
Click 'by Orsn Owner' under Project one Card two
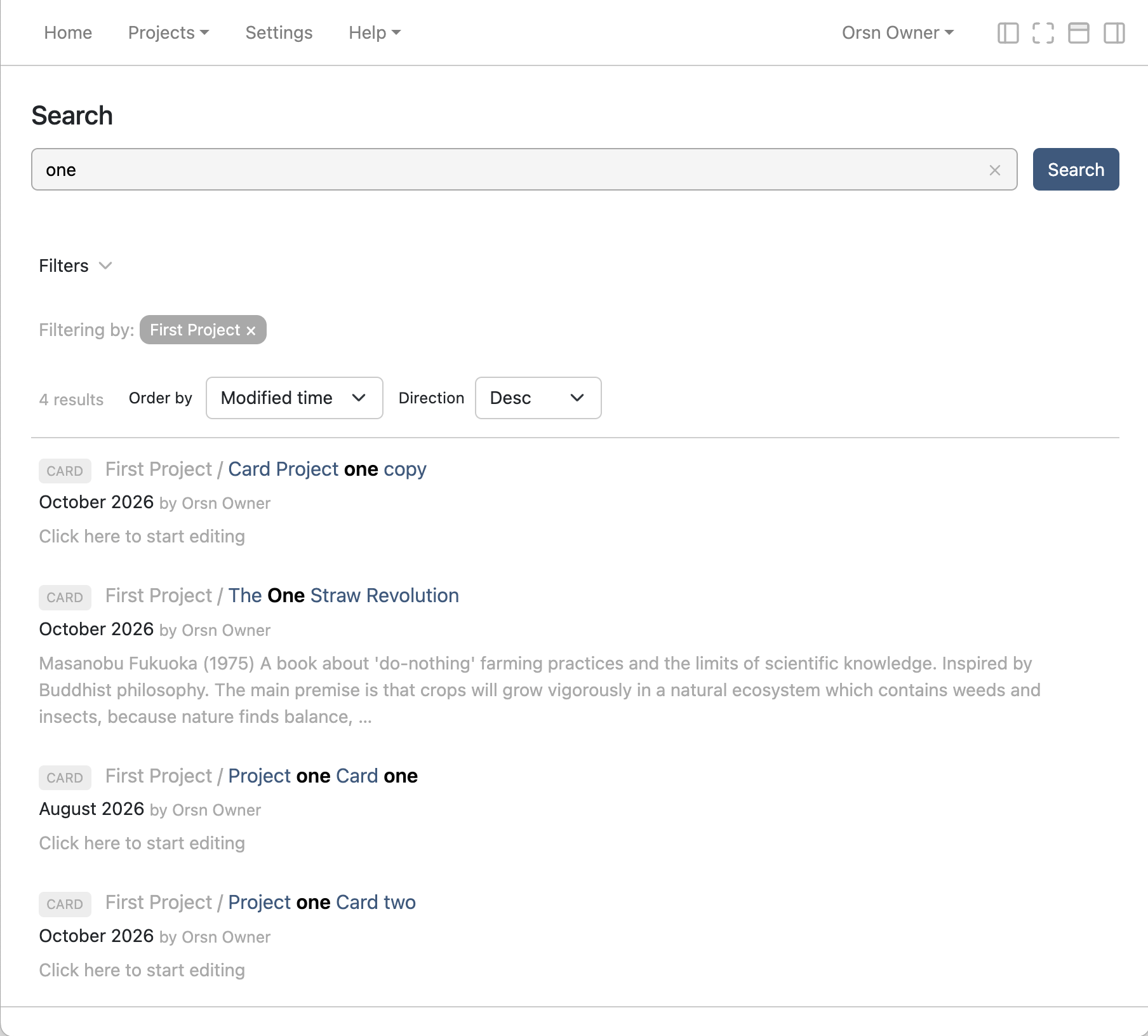tap(215, 937)
